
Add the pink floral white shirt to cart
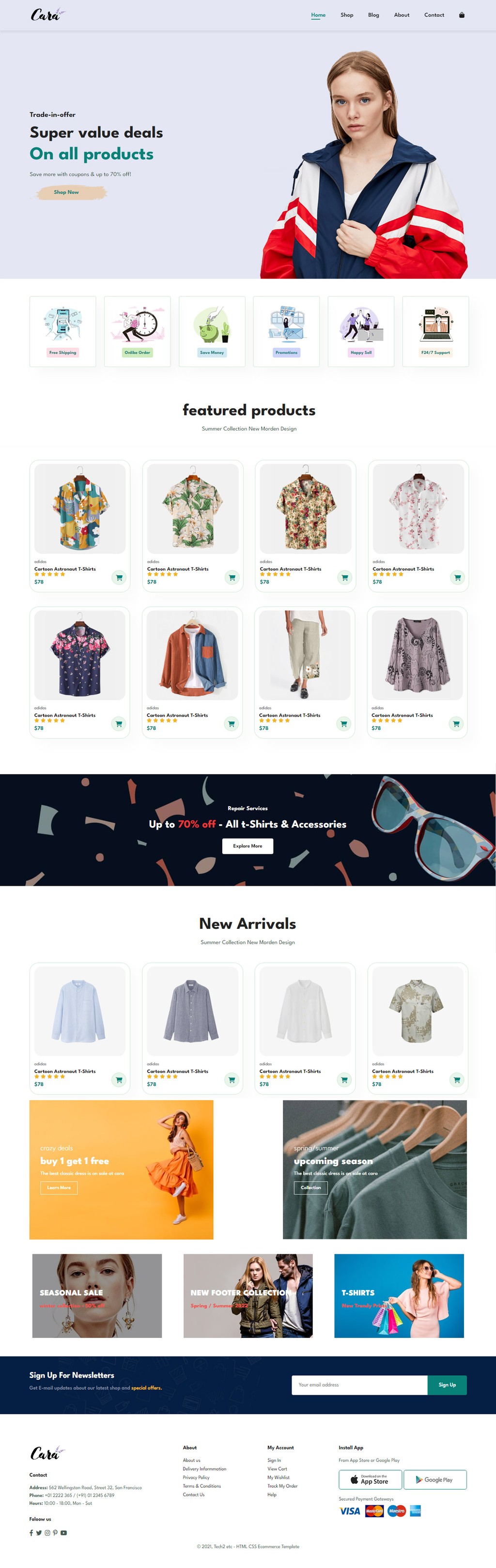pos(458,578)
